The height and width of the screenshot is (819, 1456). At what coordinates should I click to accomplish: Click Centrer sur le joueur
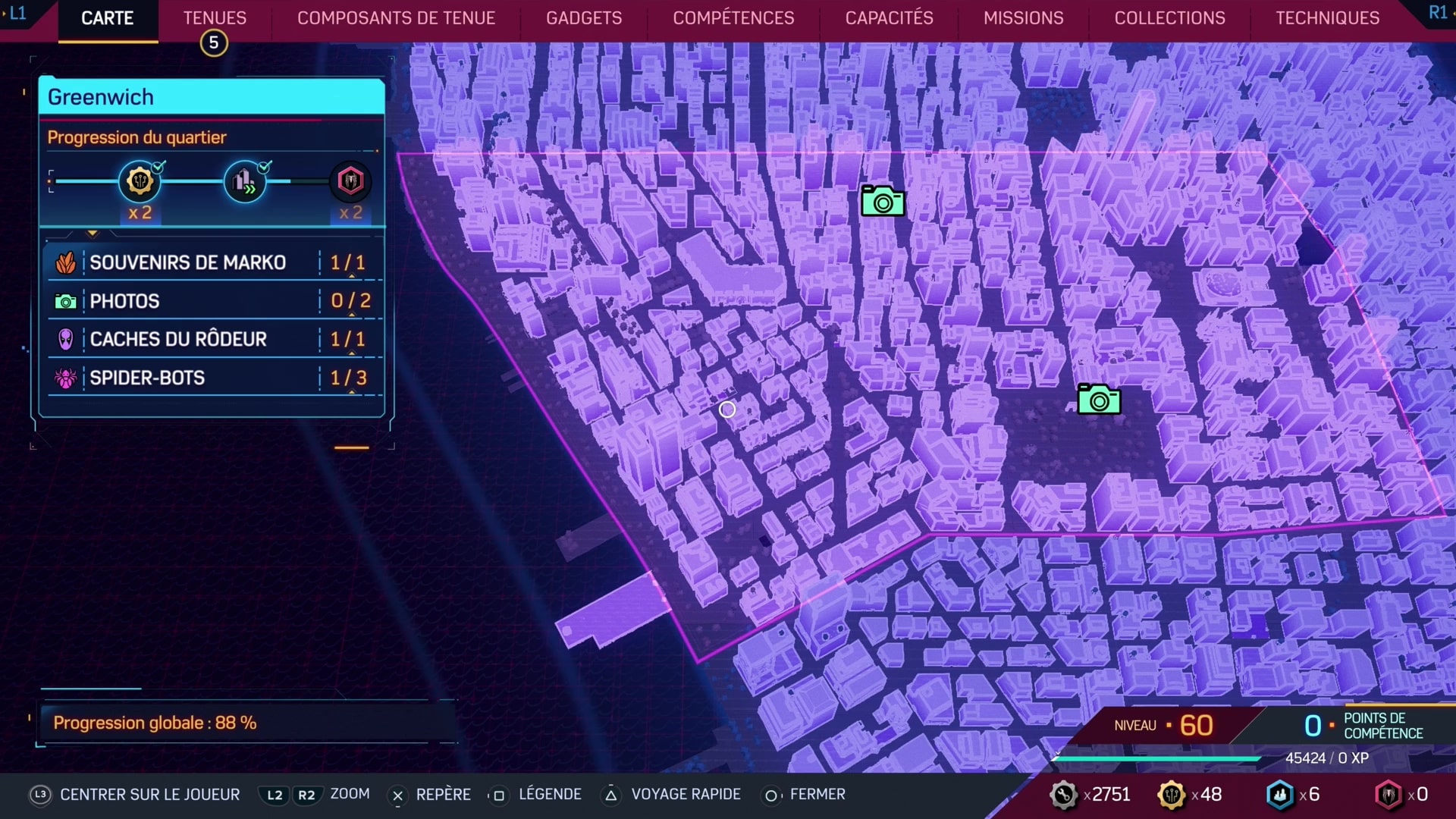pyautogui.click(x=150, y=795)
